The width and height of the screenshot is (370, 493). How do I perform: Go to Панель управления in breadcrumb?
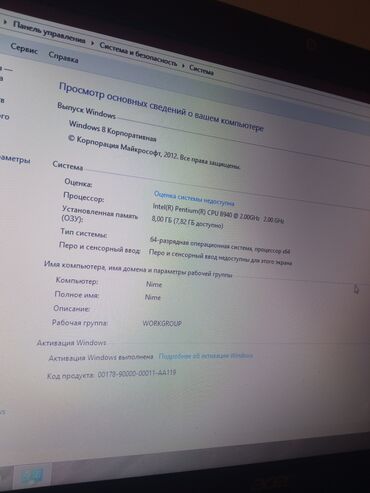(49, 32)
